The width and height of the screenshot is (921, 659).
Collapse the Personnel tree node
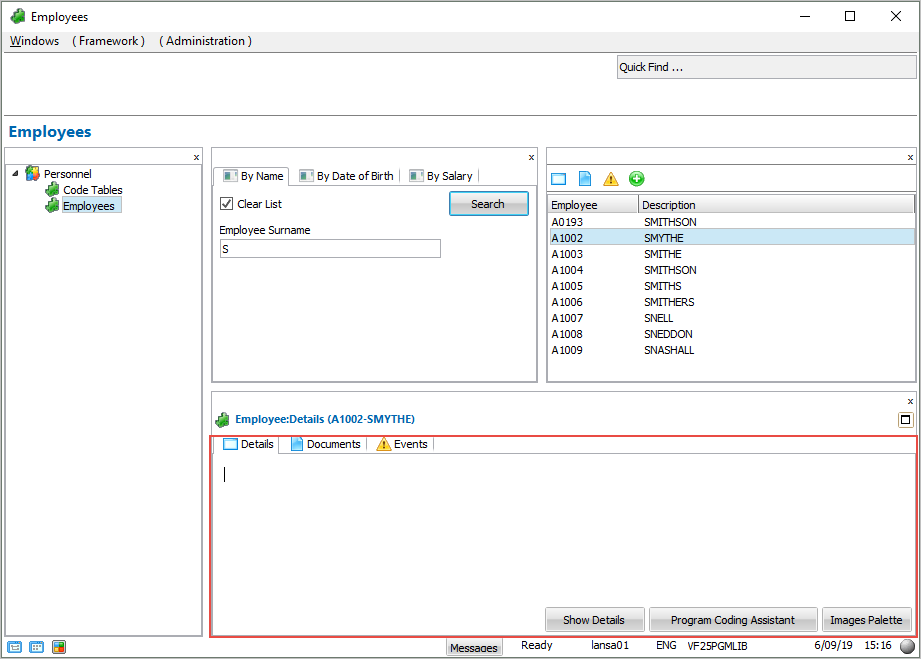[15, 174]
